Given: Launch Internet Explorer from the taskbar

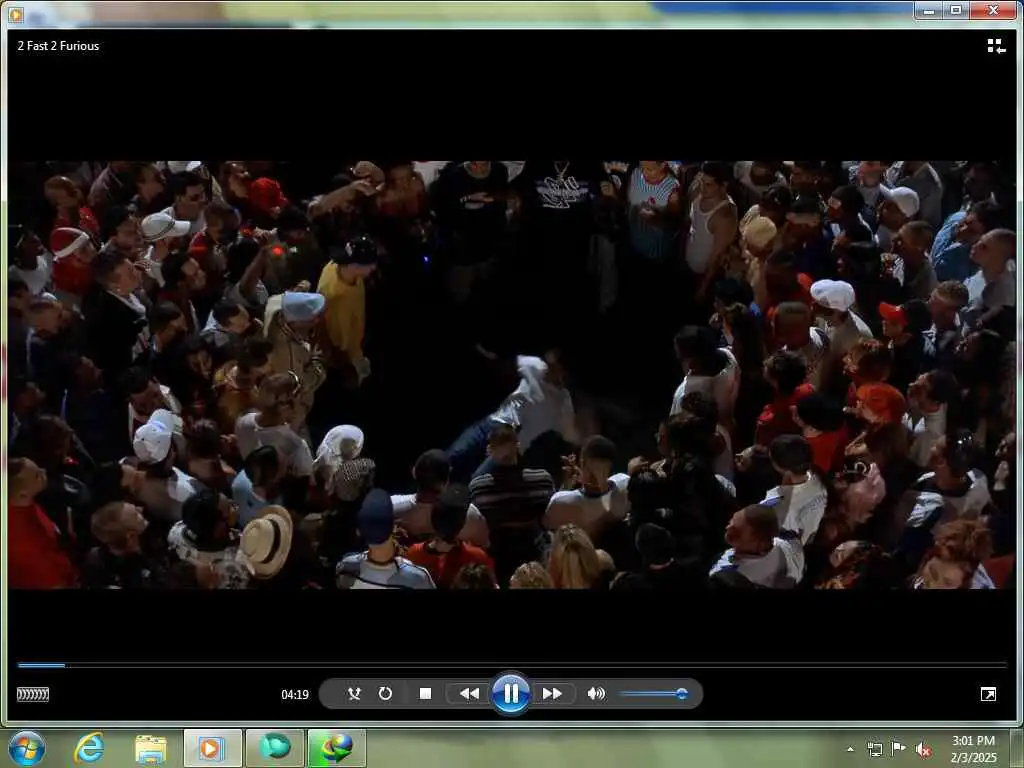Looking at the screenshot, I should click(x=89, y=748).
